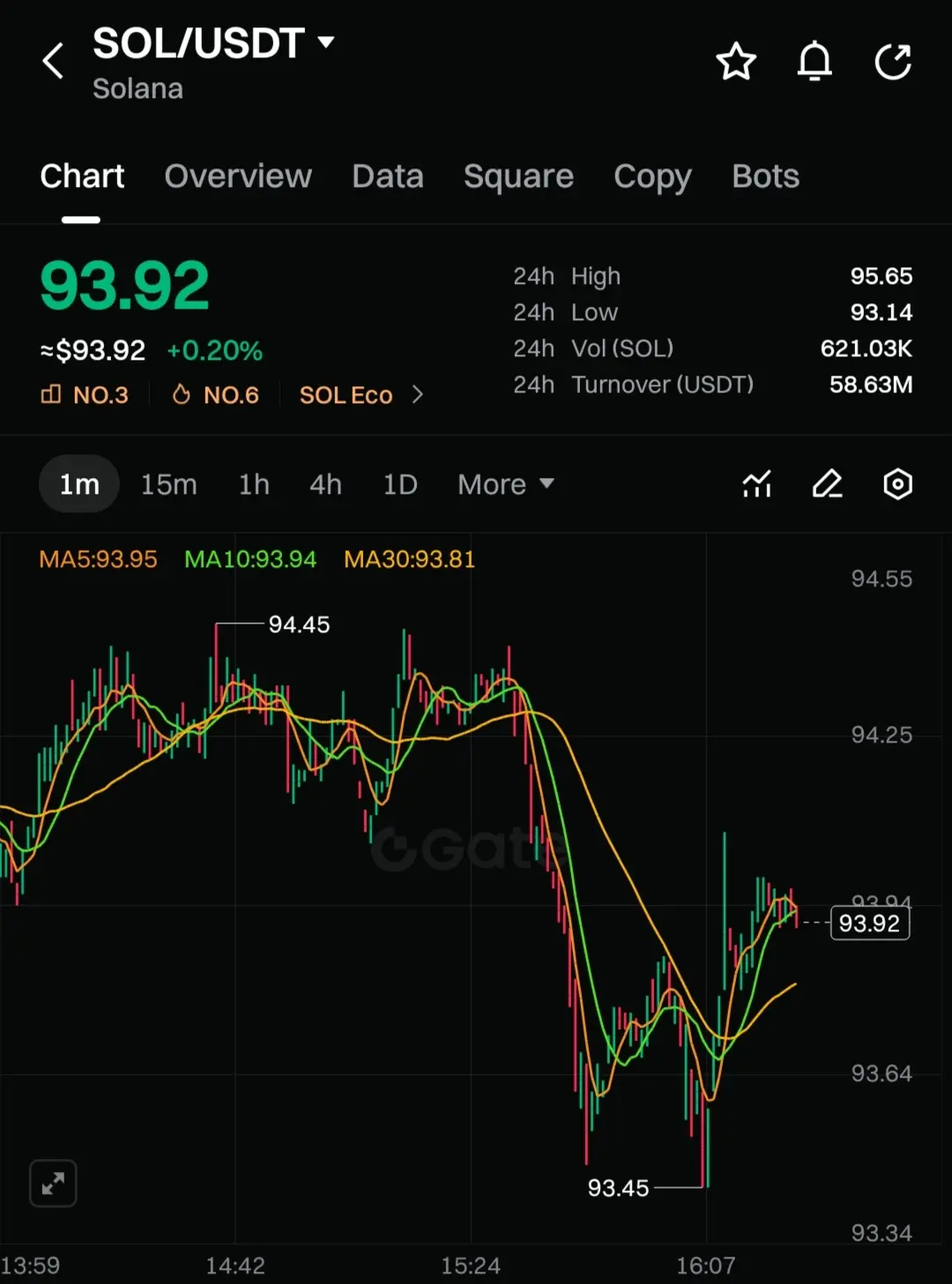Image resolution: width=952 pixels, height=1284 pixels.
Task: Tap the NO.3 ranking label
Action: pos(100,395)
